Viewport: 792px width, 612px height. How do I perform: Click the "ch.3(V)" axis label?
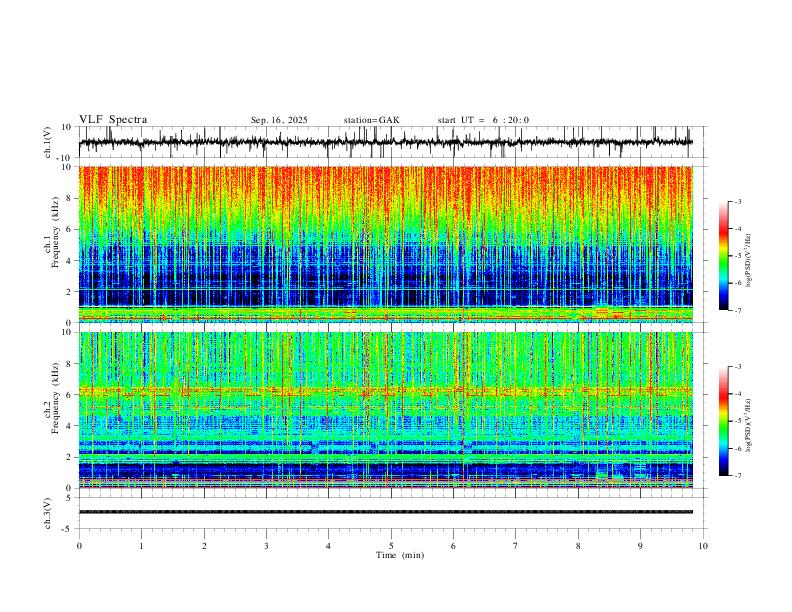[x=48, y=513]
